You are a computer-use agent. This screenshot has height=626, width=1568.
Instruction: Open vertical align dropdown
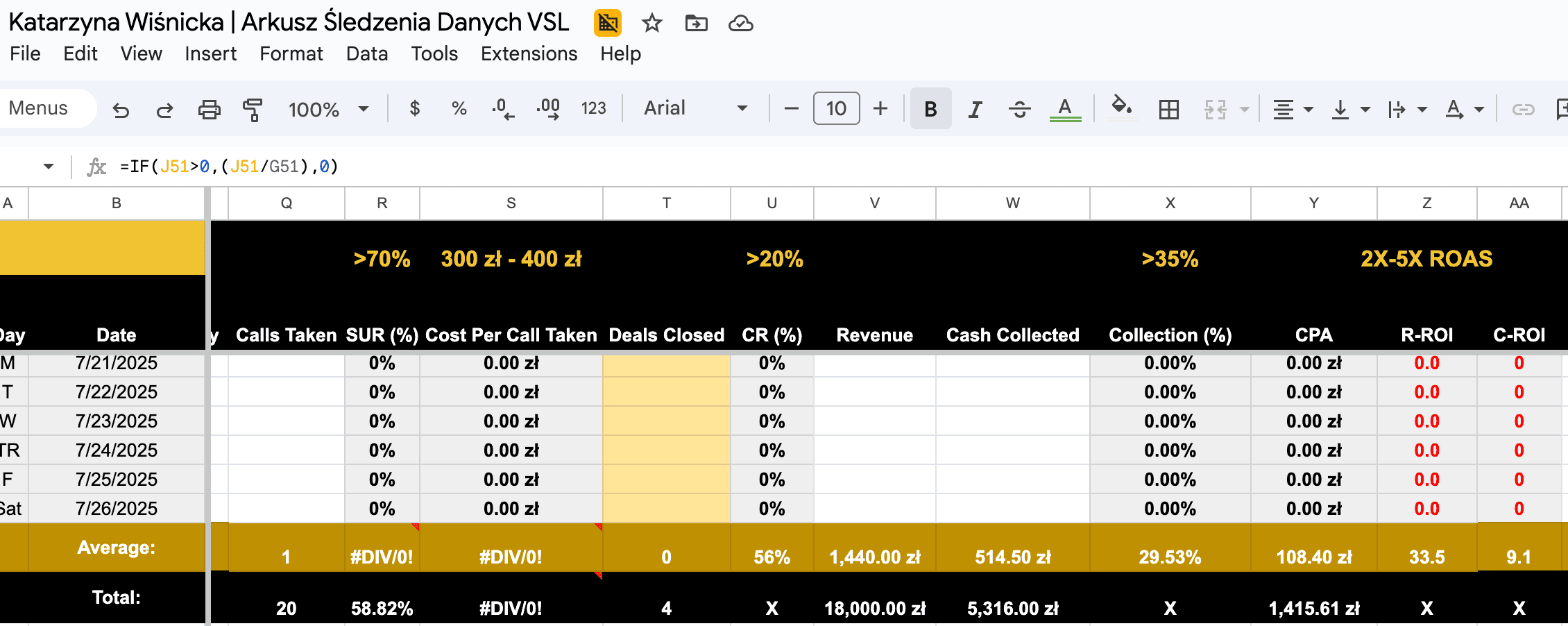pyautogui.click(x=1350, y=109)
